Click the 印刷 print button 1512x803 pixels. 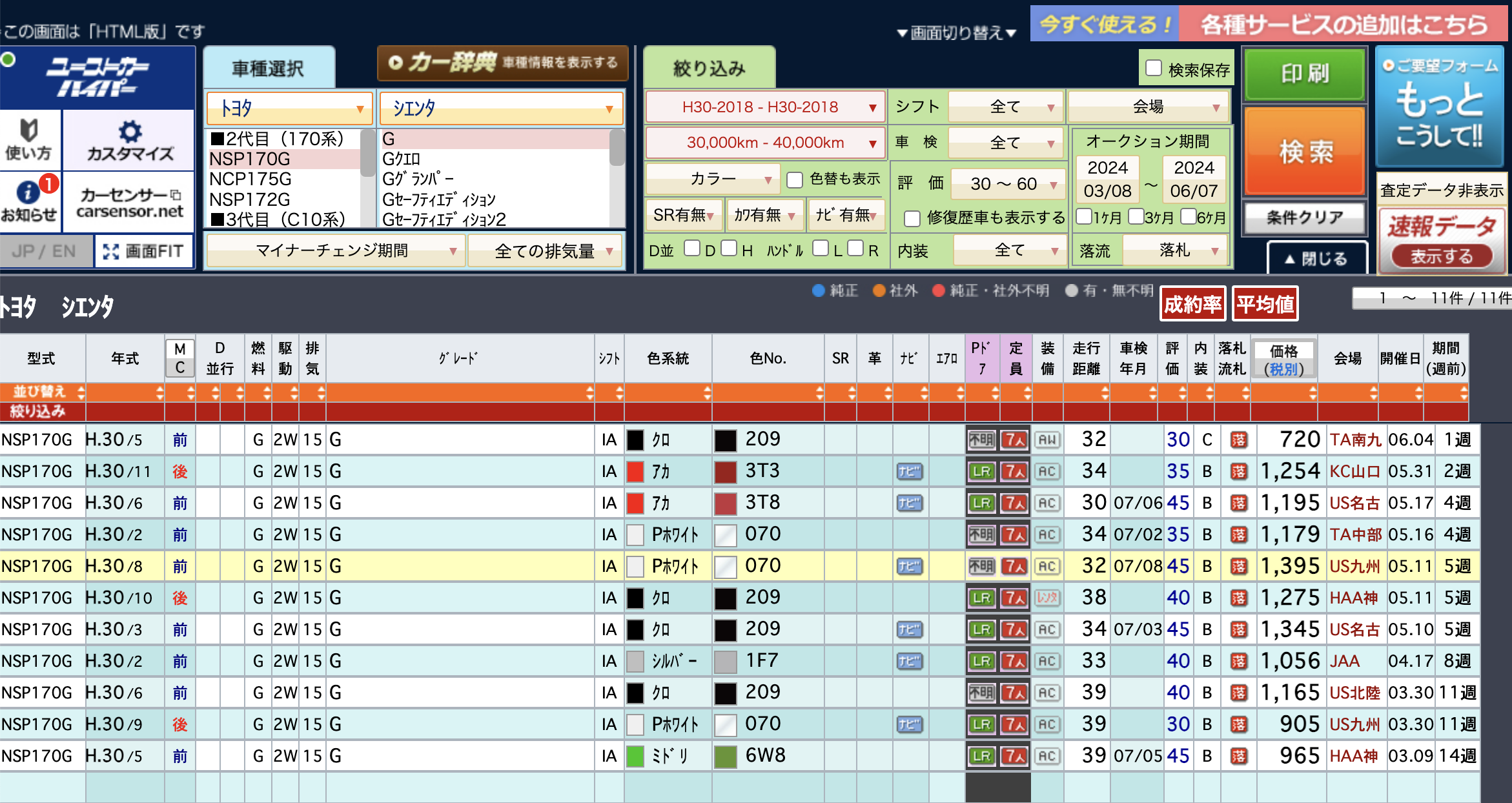pyautogui.click(x=1305, y=74)
